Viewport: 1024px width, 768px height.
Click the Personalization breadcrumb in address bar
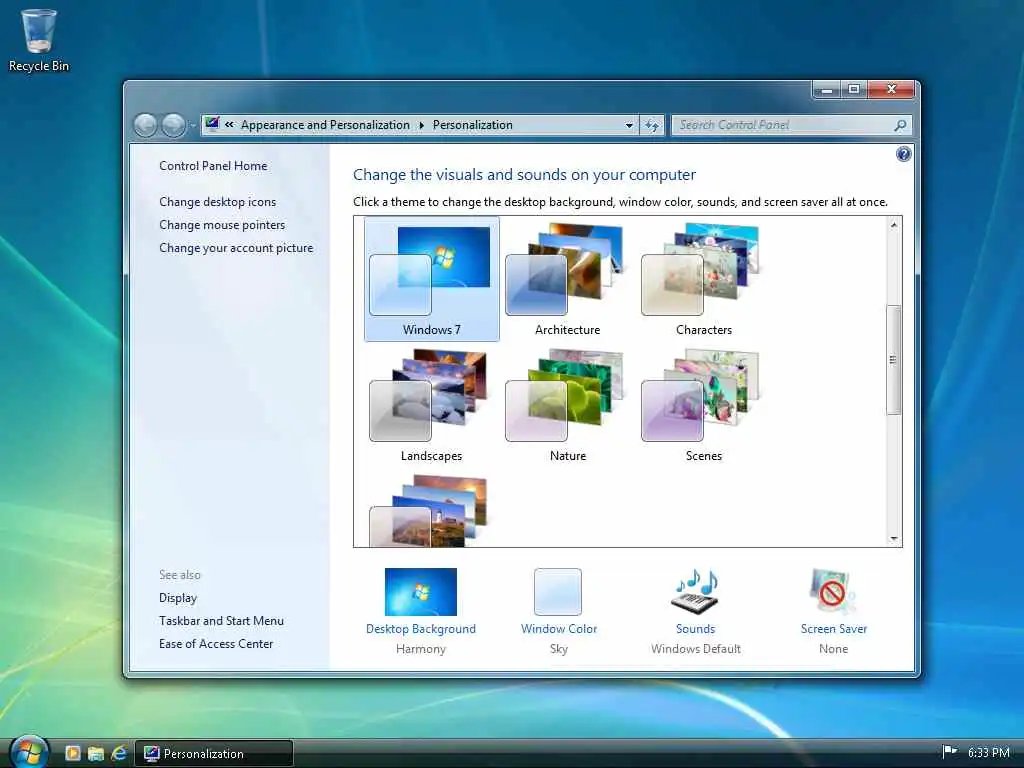coord(472,125)
